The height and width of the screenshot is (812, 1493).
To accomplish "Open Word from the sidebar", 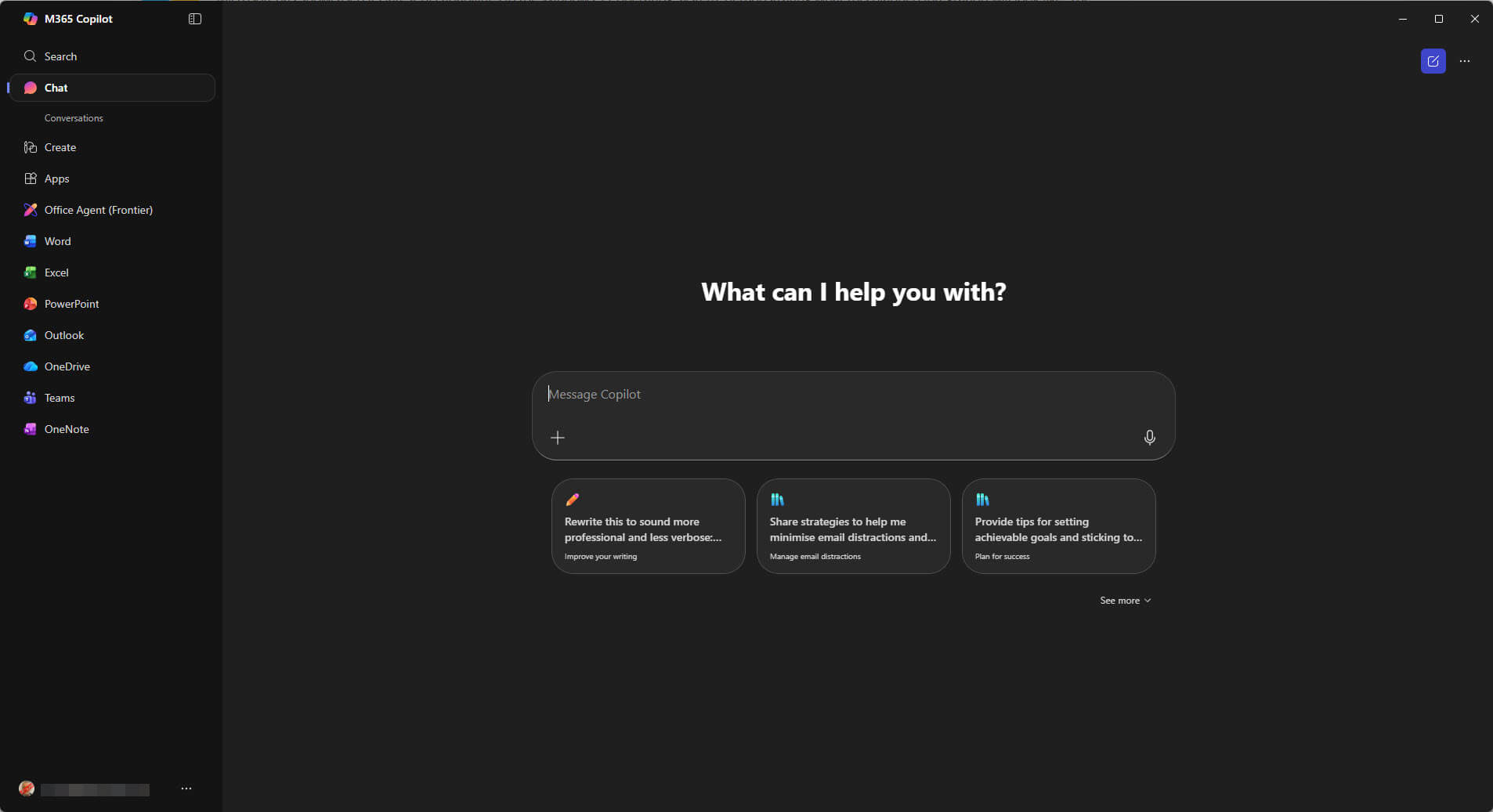I will click(x=57, y=241).
